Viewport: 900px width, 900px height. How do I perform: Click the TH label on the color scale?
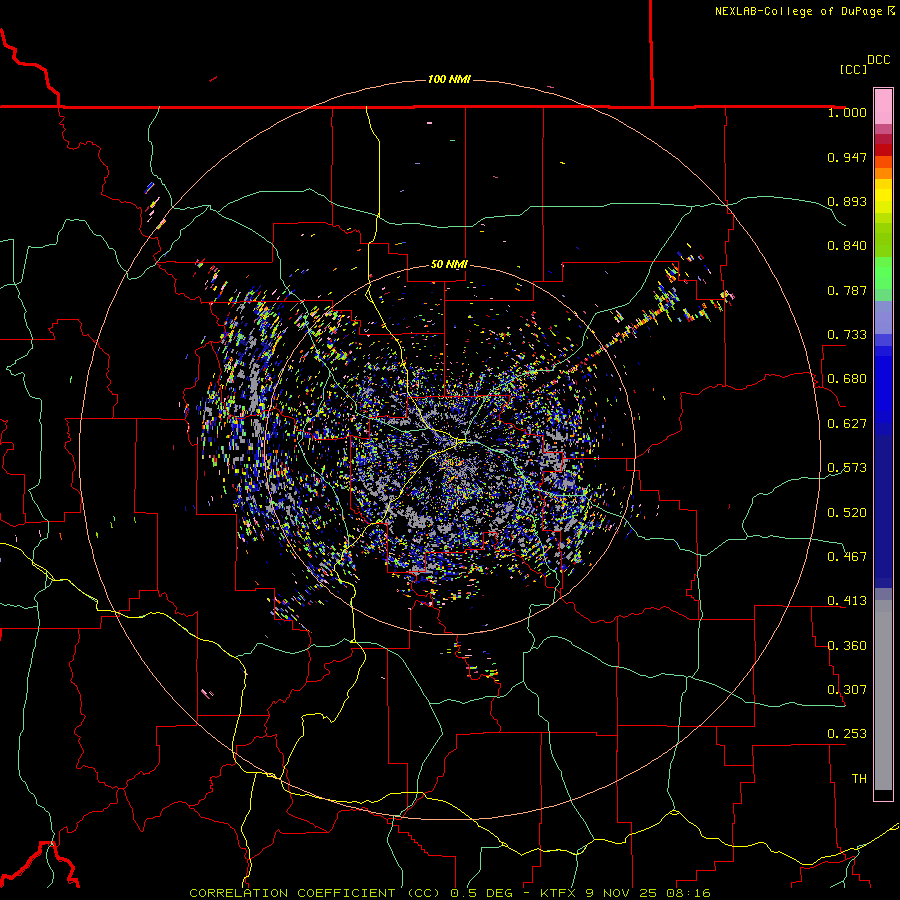[x=859, y=779]
